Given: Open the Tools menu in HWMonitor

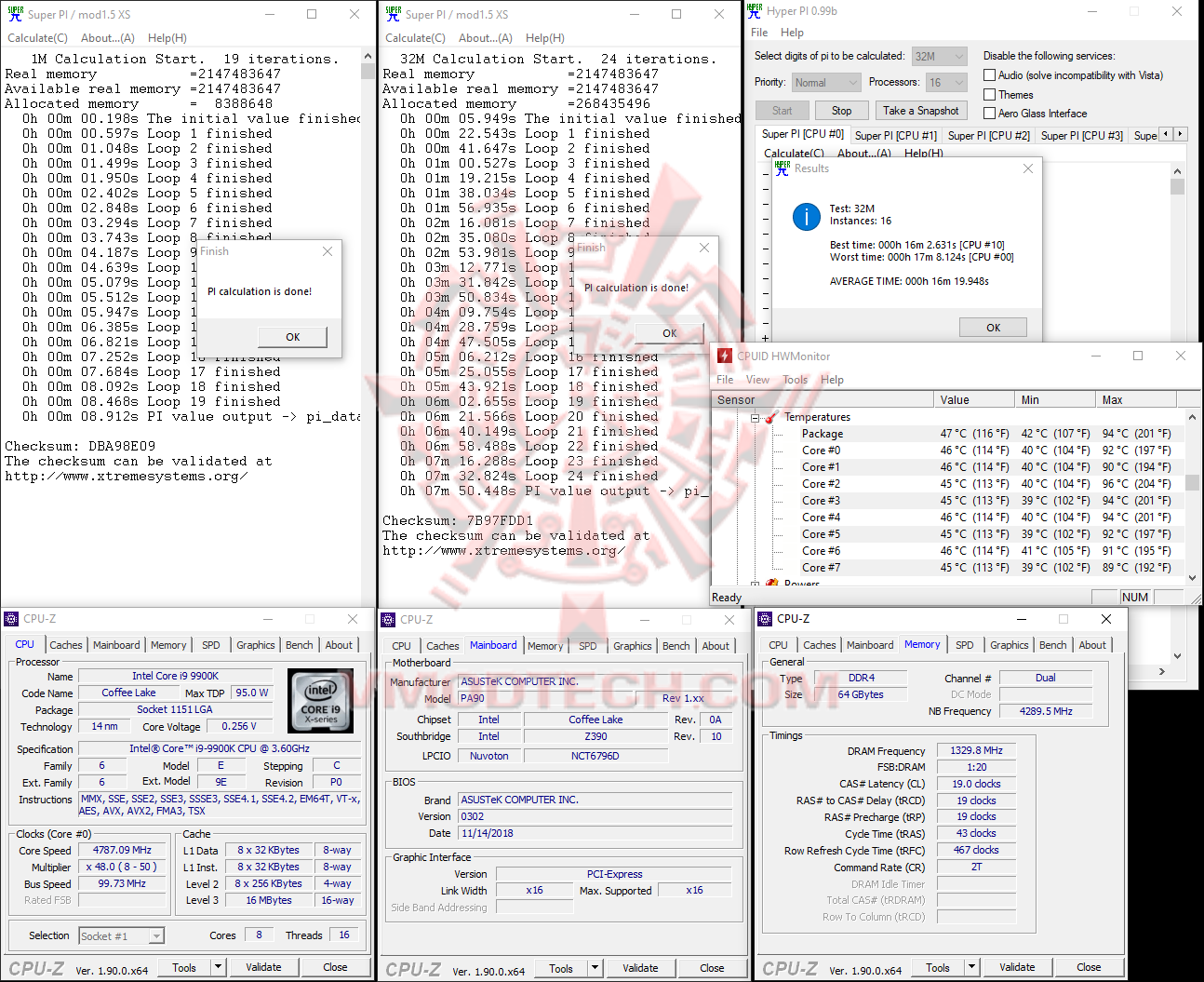Looking at the screenshot, I should [x=795, y=380].
